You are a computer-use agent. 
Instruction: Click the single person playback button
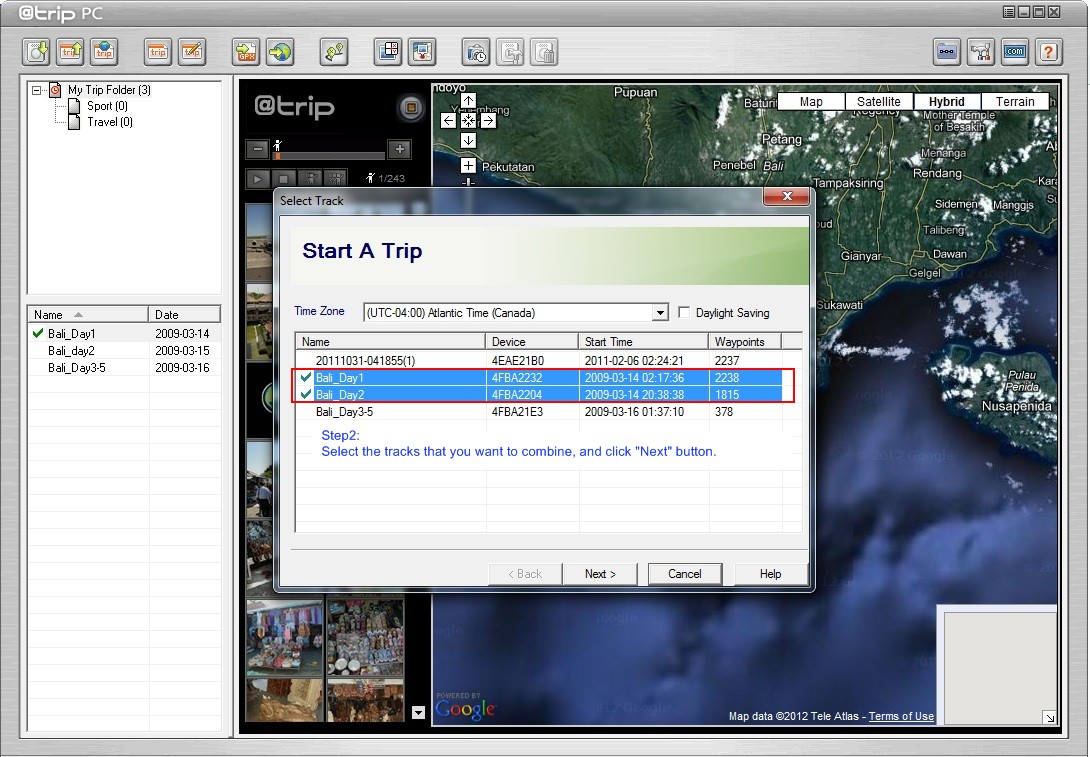310,179
